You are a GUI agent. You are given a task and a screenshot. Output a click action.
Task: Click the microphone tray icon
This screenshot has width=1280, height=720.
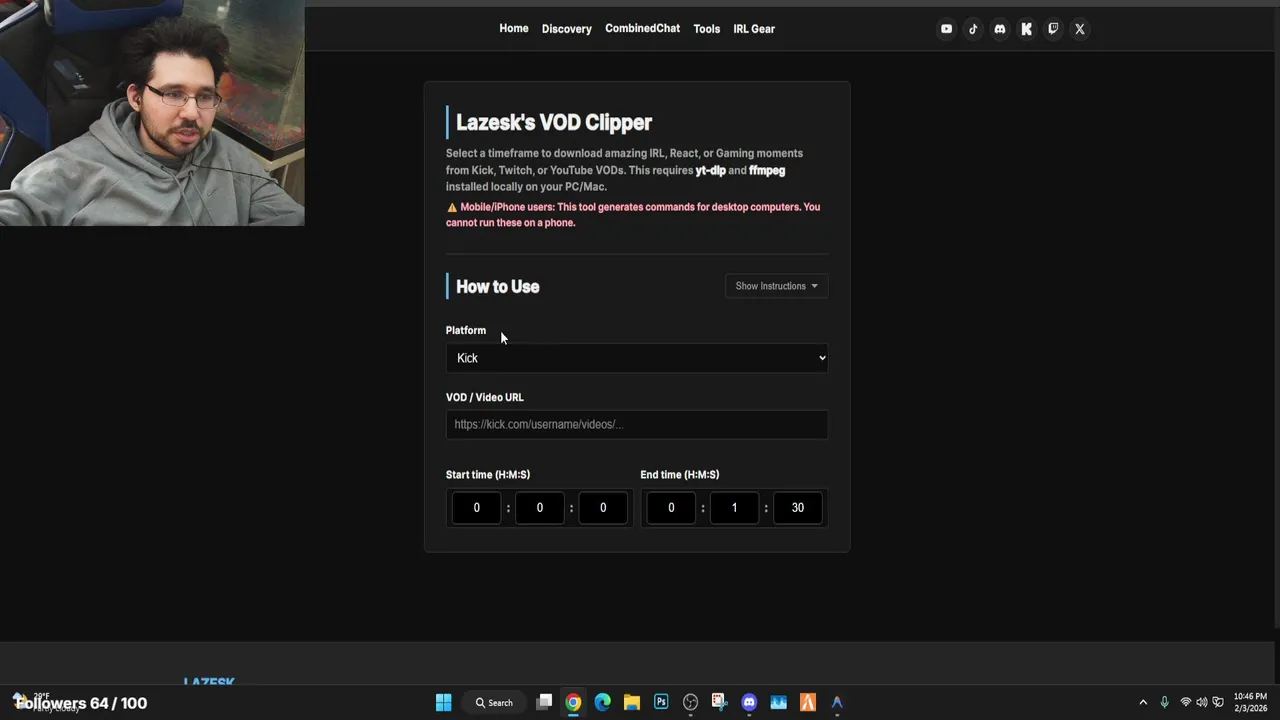pos(1164,702)
